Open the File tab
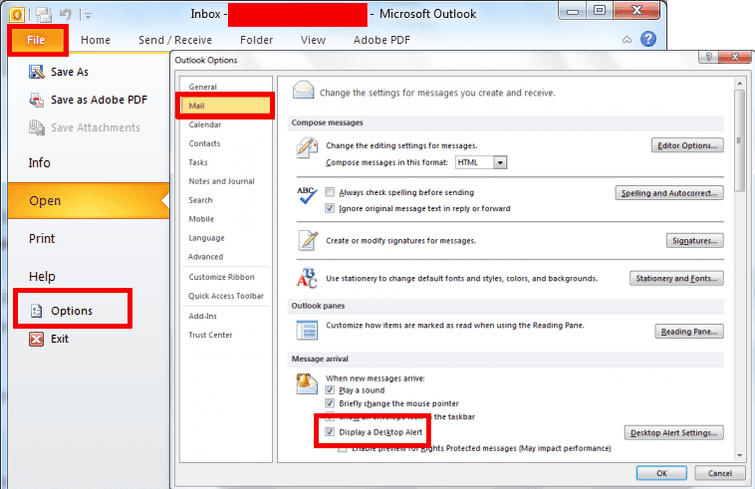 click(x=36, y=40)
